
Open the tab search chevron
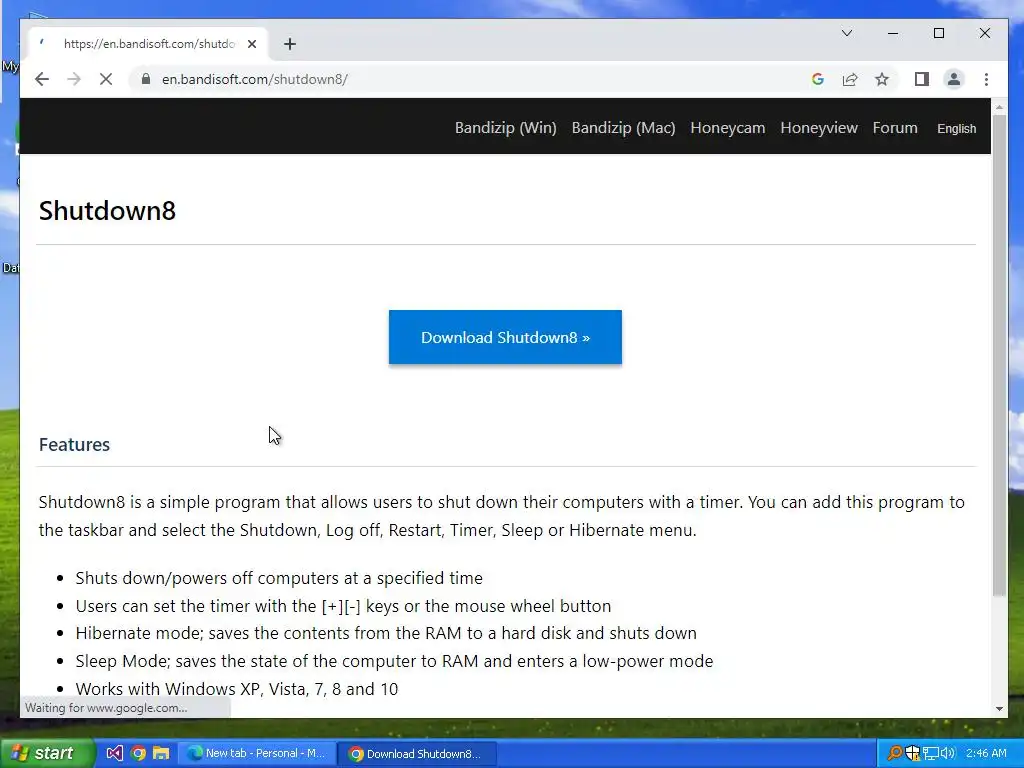pyautogui.click(x=847, y=33)
